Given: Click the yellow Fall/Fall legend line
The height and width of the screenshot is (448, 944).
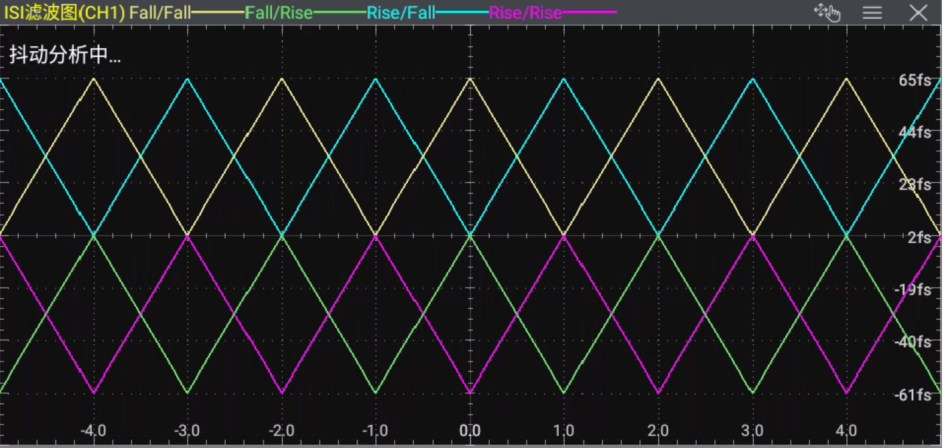Looking at the screenshot, I should click(x=218, y=13).
